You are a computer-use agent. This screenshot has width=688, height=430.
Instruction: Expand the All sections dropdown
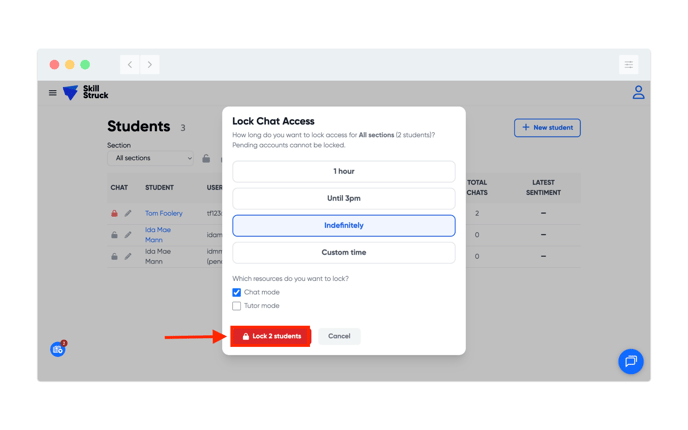click(153, 158)
